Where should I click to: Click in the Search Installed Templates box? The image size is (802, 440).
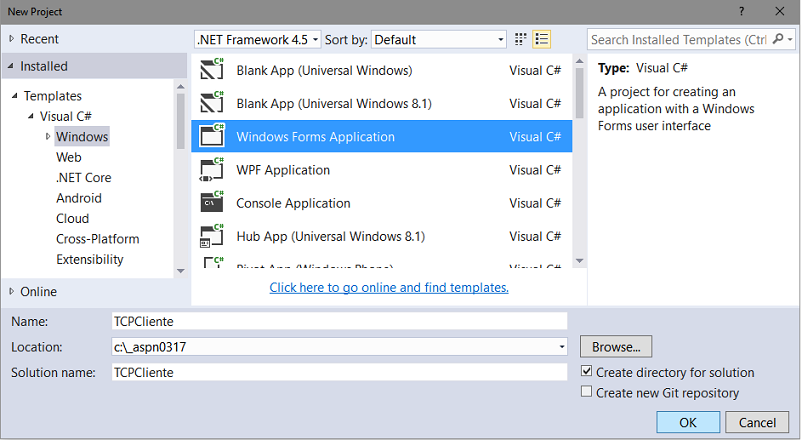(679, 39)
